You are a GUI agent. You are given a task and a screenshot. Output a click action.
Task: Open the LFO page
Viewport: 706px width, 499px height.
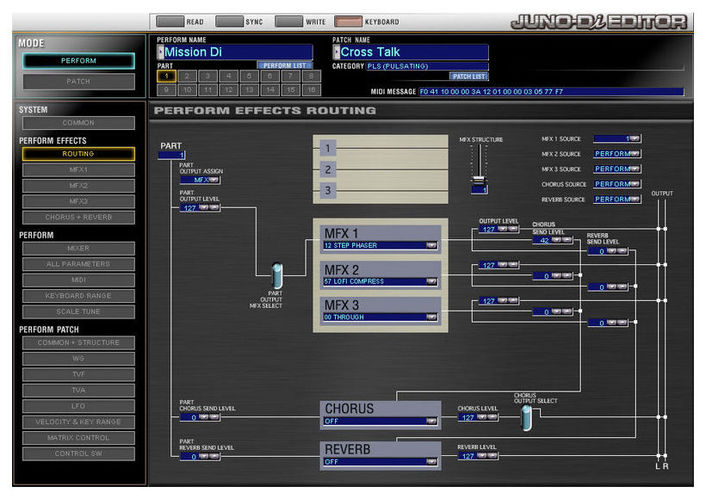pos(79,406)
